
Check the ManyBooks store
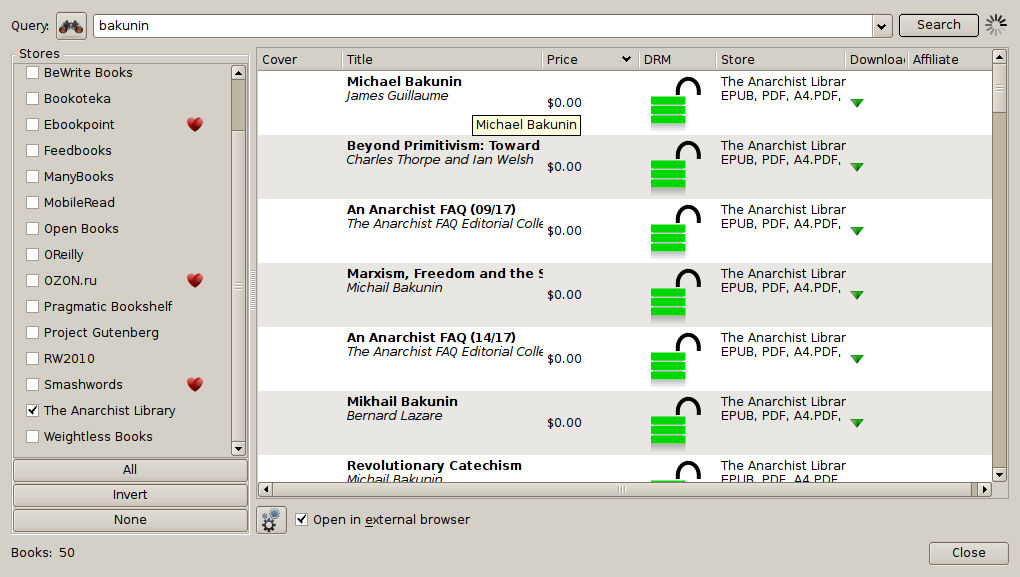pyautogui.click(x=32, y=176)
